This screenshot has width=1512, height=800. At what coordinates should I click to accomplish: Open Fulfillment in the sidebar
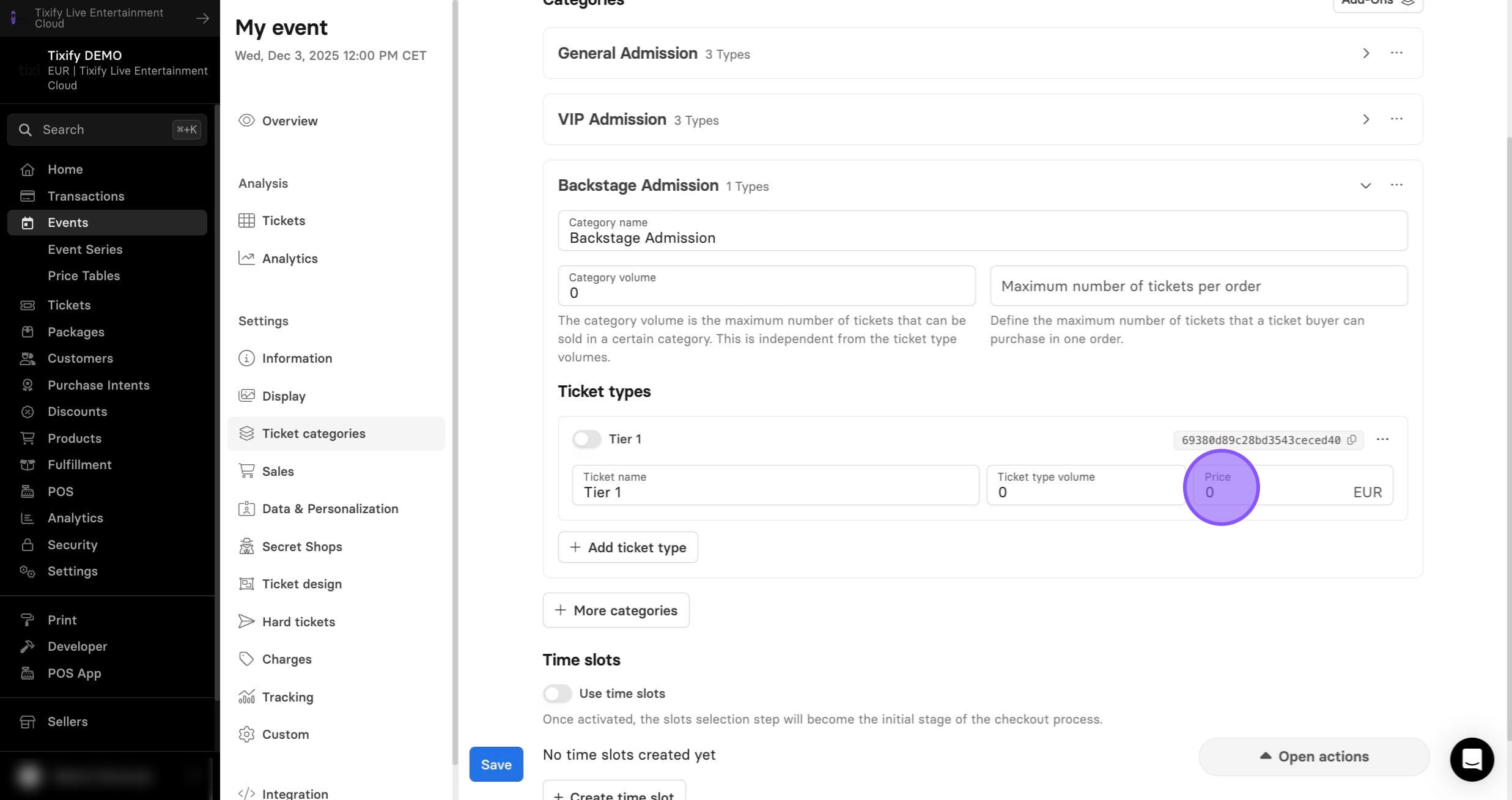[107, 465]
